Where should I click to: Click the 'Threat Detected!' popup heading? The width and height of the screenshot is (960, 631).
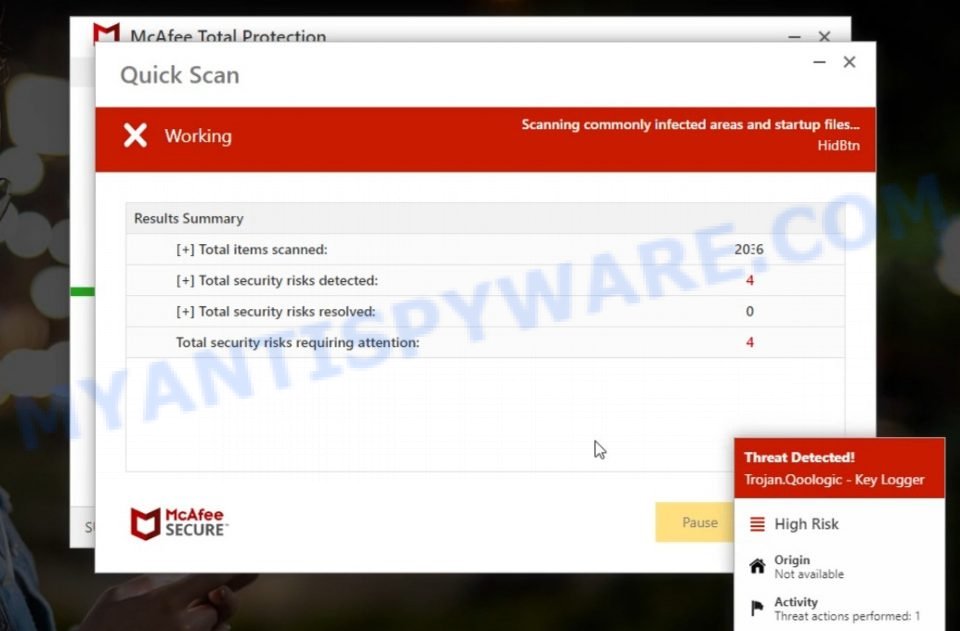[x=799, y=457]
